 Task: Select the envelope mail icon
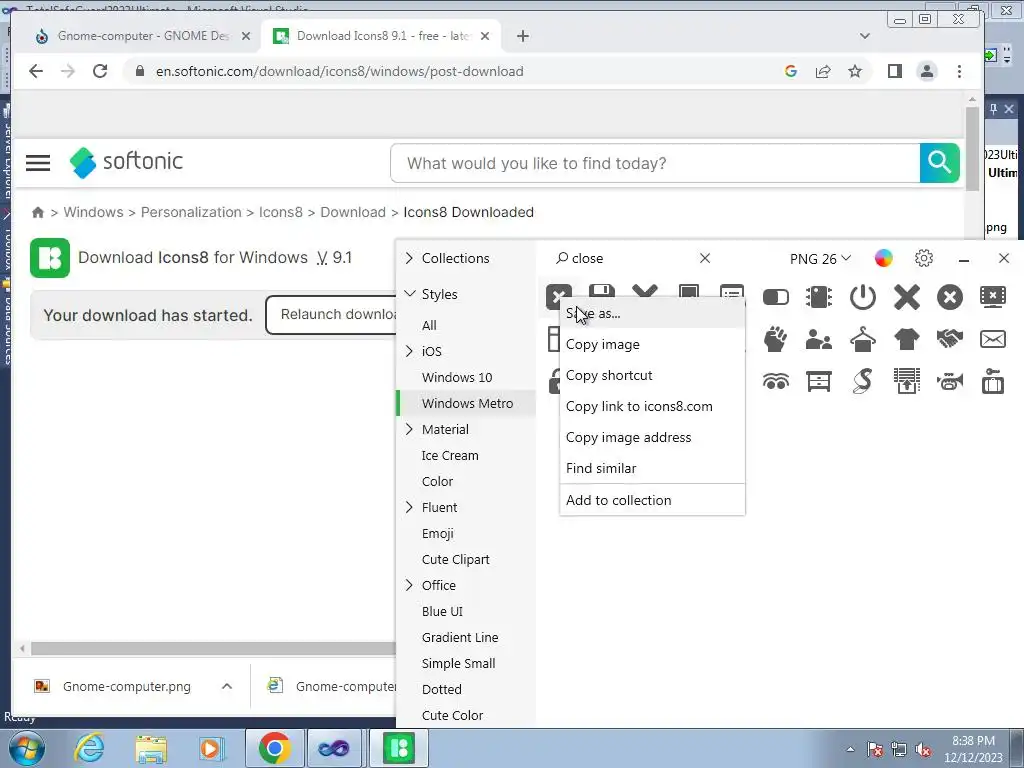[993, 339]
